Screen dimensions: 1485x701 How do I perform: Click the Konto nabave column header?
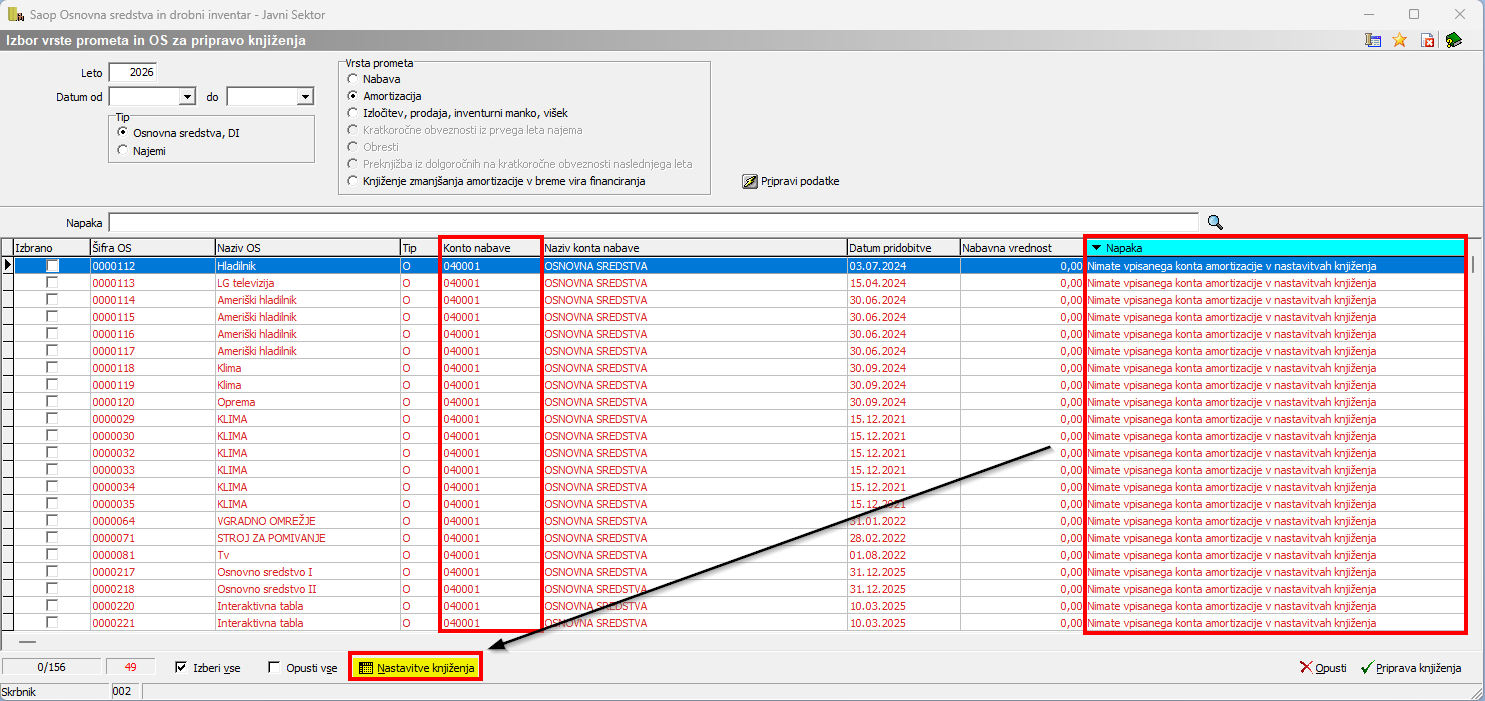(x=490, y=247)
